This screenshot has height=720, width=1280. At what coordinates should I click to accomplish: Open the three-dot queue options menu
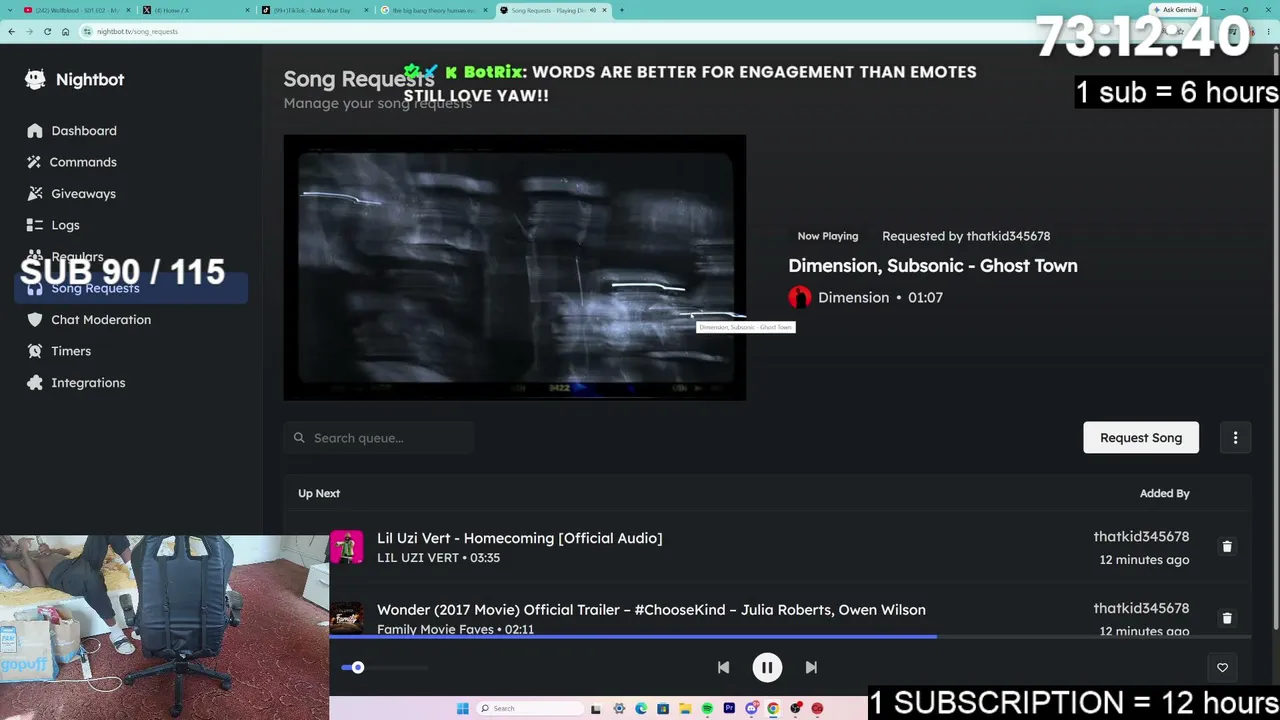[1235, 438]
